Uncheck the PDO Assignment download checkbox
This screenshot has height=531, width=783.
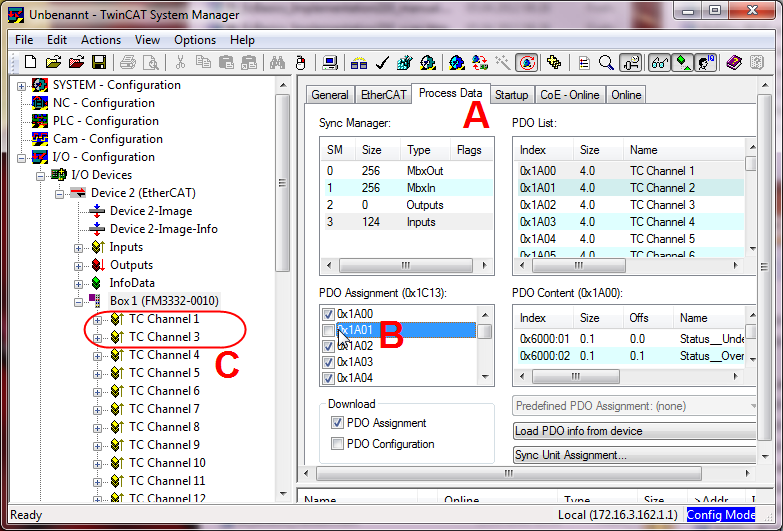click(337, 423)
